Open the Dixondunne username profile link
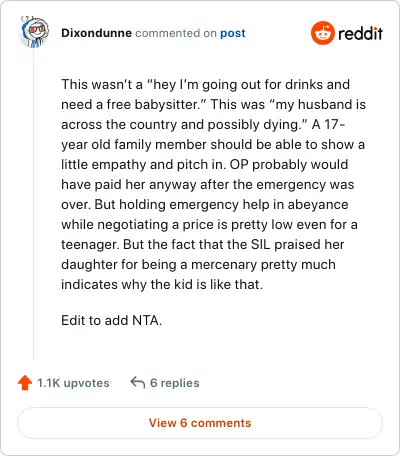The image size is (400, 456). click(97, 33)
